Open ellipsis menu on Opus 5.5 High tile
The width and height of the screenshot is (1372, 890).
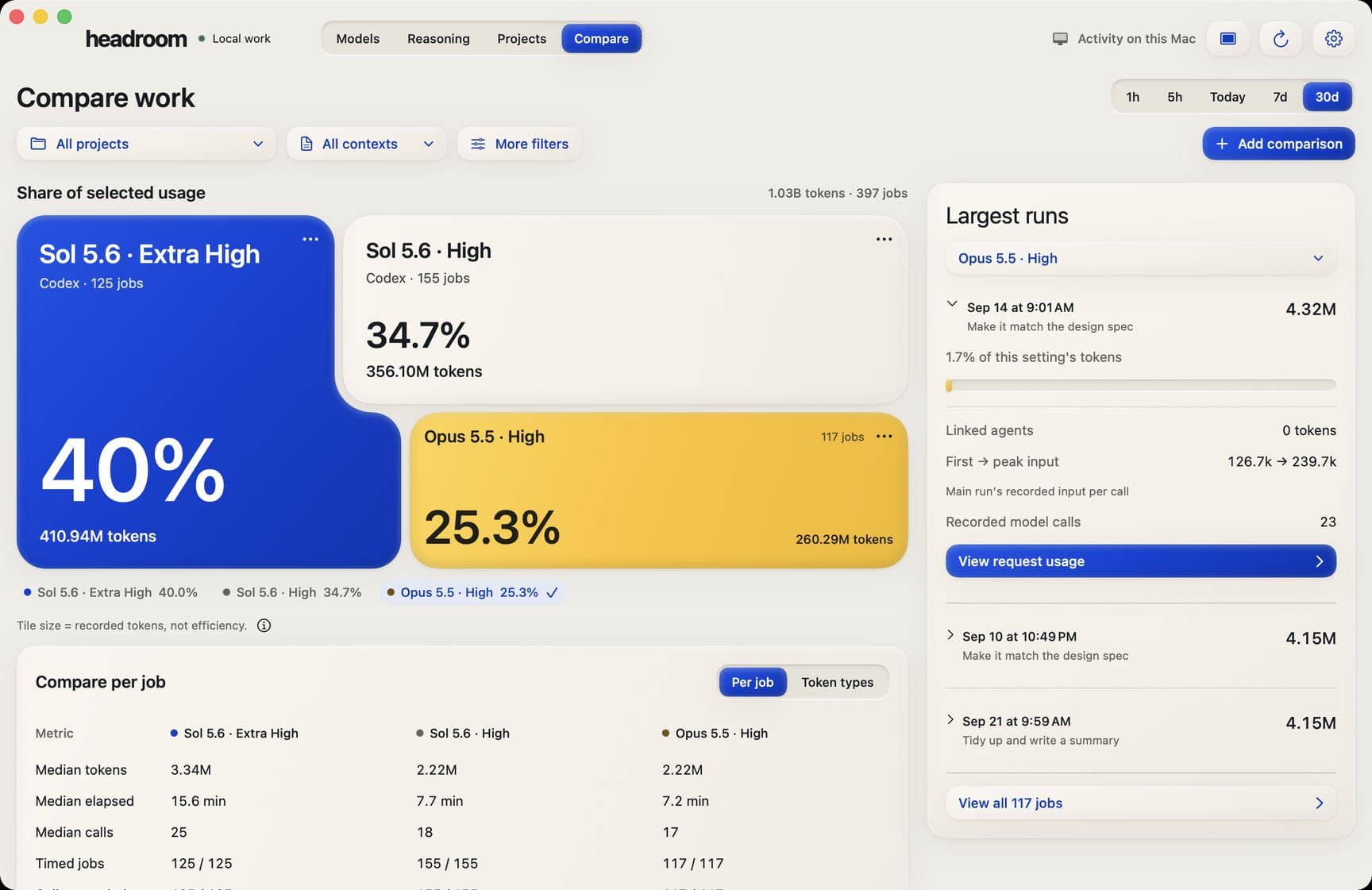[x=884, y=437]
